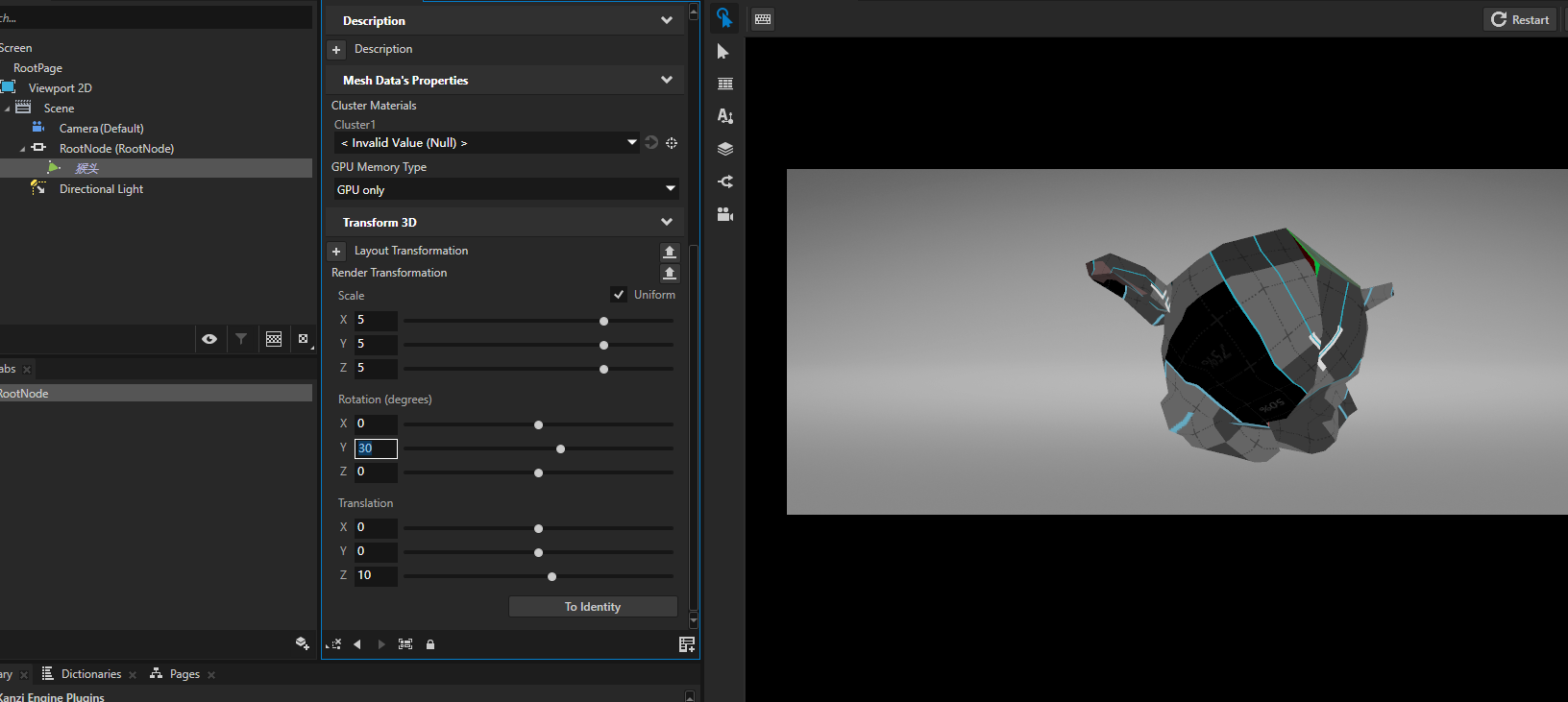Click the To Identity button

coord(593,607)
